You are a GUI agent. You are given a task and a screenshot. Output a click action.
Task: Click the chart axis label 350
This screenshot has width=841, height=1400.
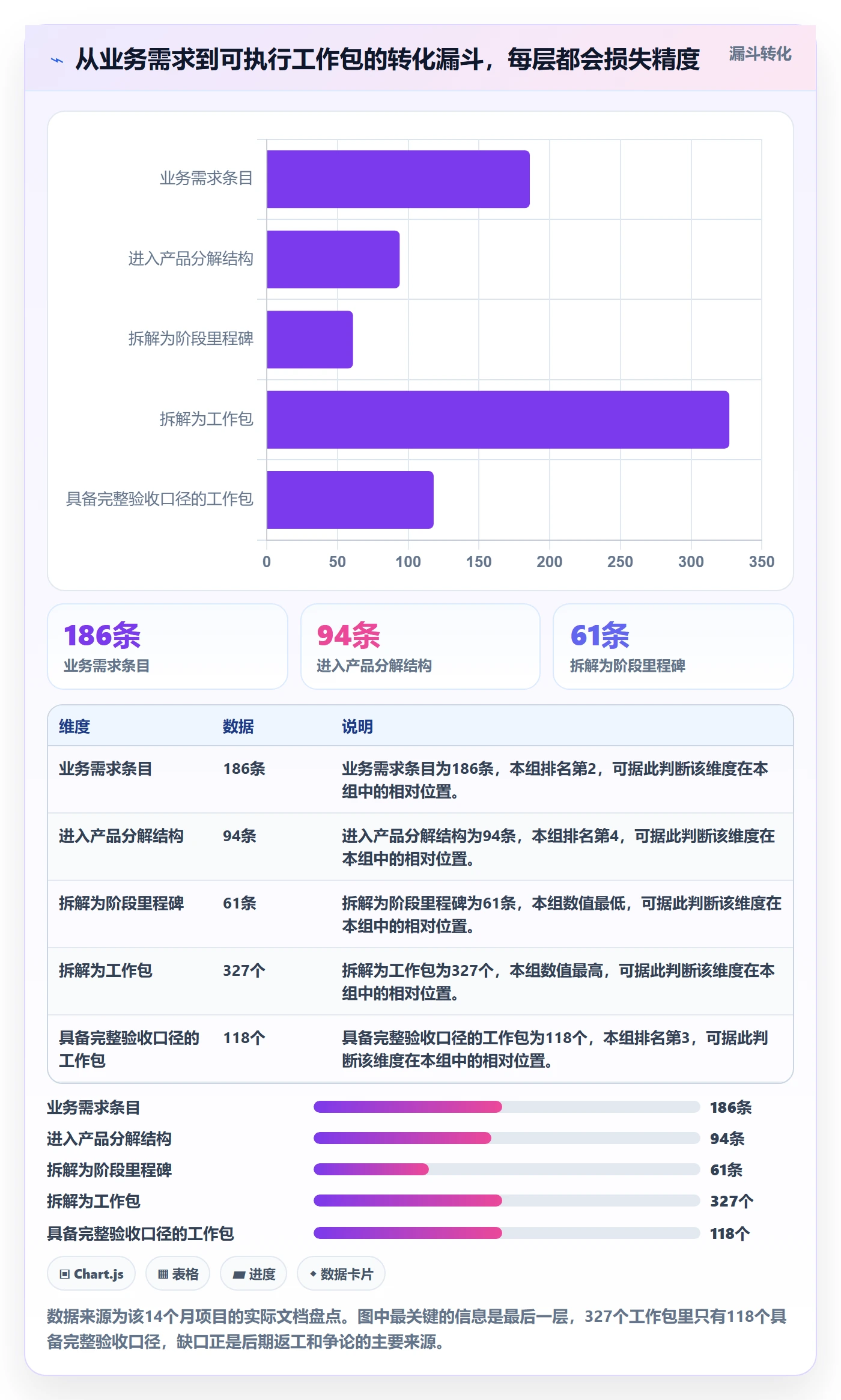tap(761, 562)
